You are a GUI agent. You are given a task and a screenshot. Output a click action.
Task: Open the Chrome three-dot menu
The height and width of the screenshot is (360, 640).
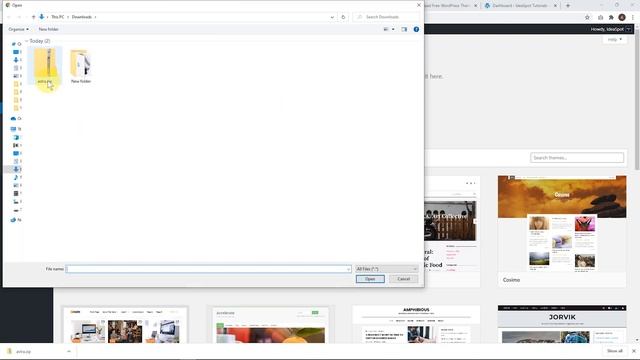tap(633, 17)
